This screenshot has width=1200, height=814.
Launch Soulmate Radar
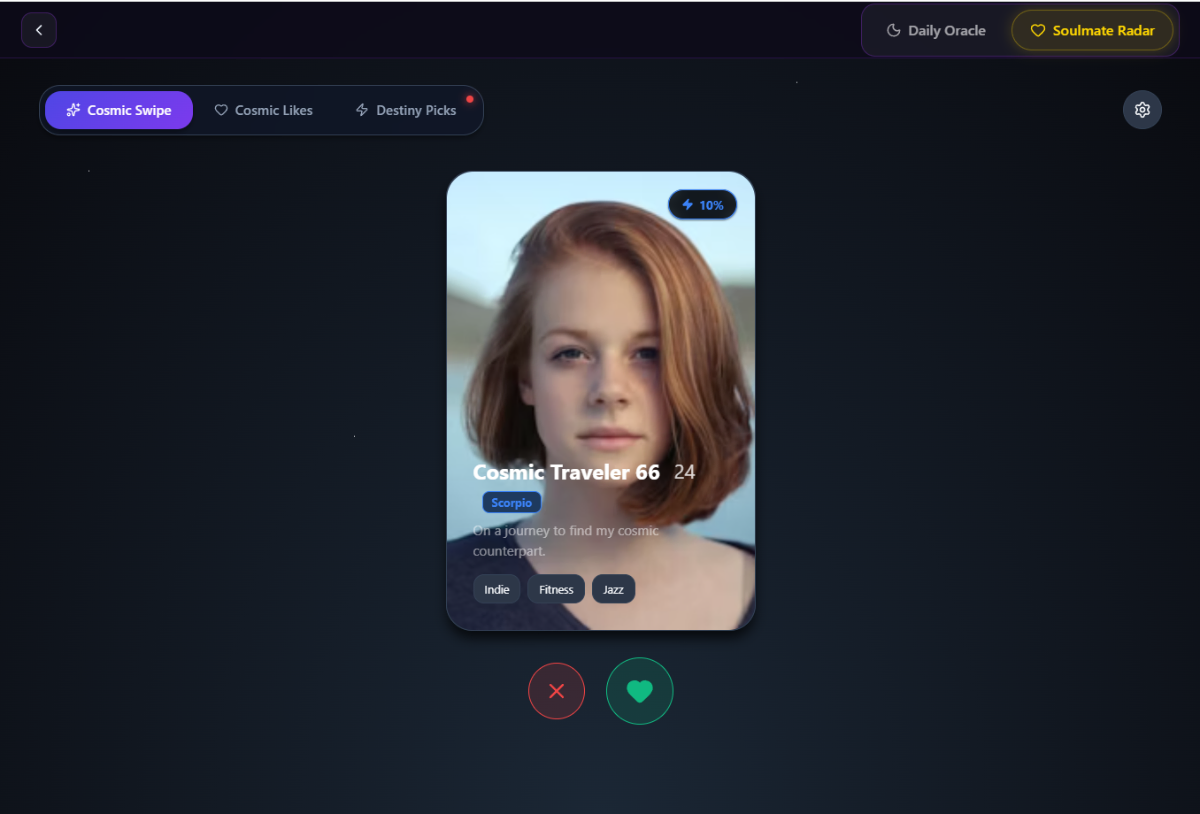pos(1093,30)
